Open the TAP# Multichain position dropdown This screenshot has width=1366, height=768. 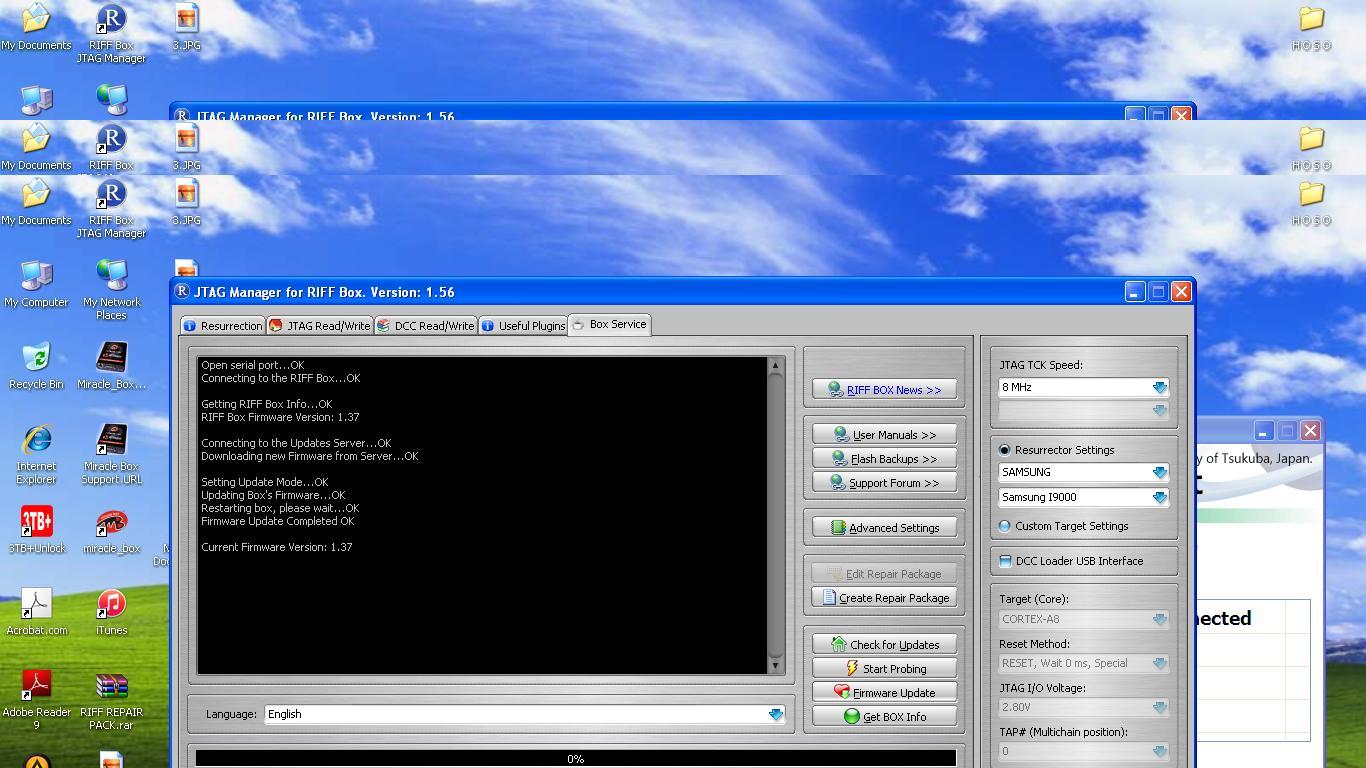tap(1084, 751)
